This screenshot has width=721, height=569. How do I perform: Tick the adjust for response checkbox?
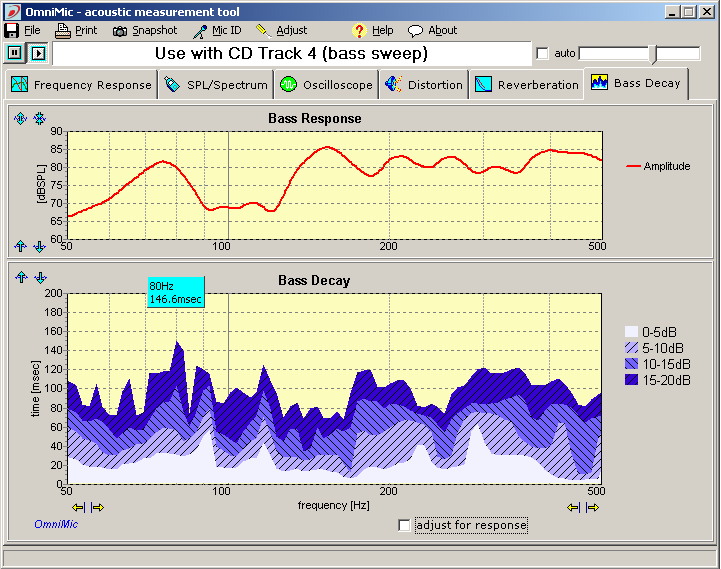click(x=404, y=525)
